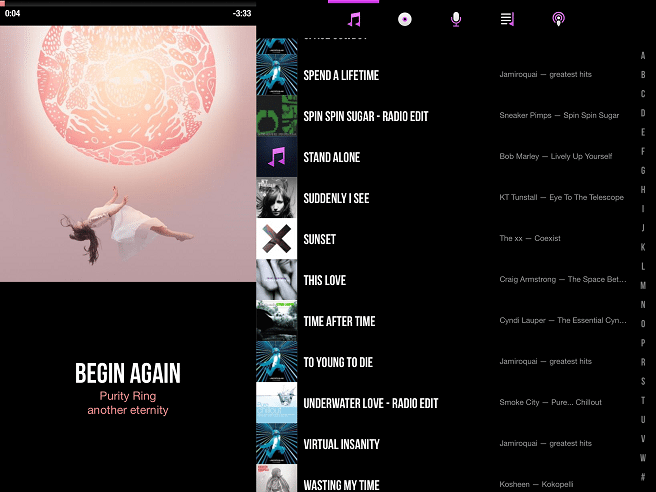The image size is (656, 492).
Task: Open the Podcasts broadcast icon
Action: (559, 19)
